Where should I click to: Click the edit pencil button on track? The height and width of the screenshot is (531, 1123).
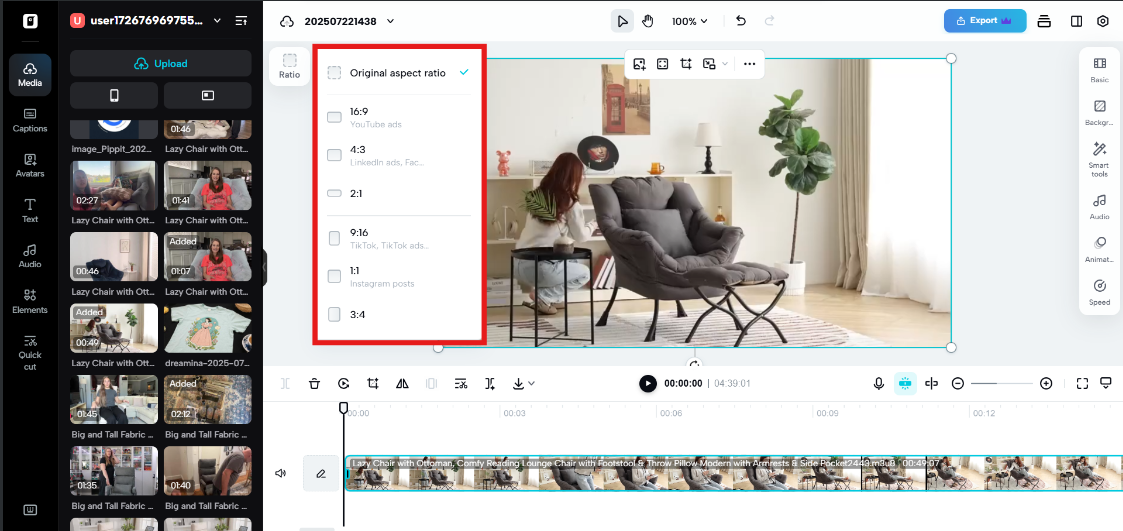(x=321, y=473)
